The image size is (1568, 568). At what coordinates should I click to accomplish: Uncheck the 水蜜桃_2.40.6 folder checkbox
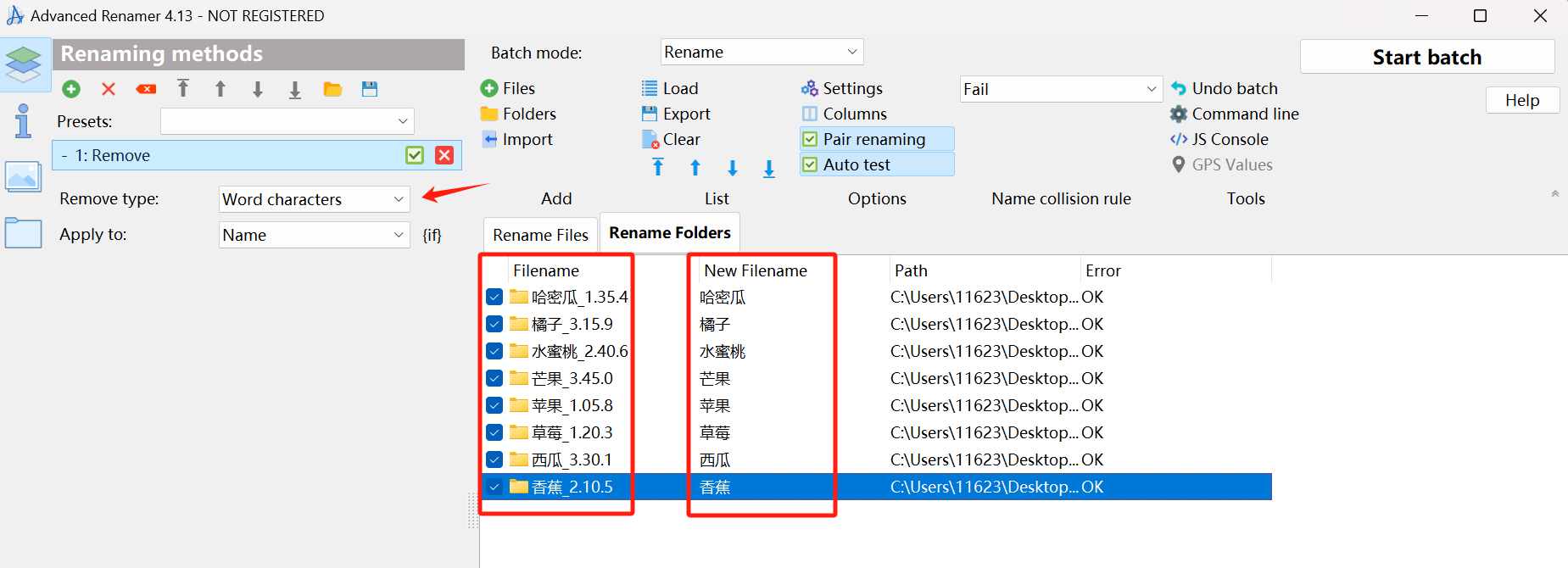click(494, 351)
